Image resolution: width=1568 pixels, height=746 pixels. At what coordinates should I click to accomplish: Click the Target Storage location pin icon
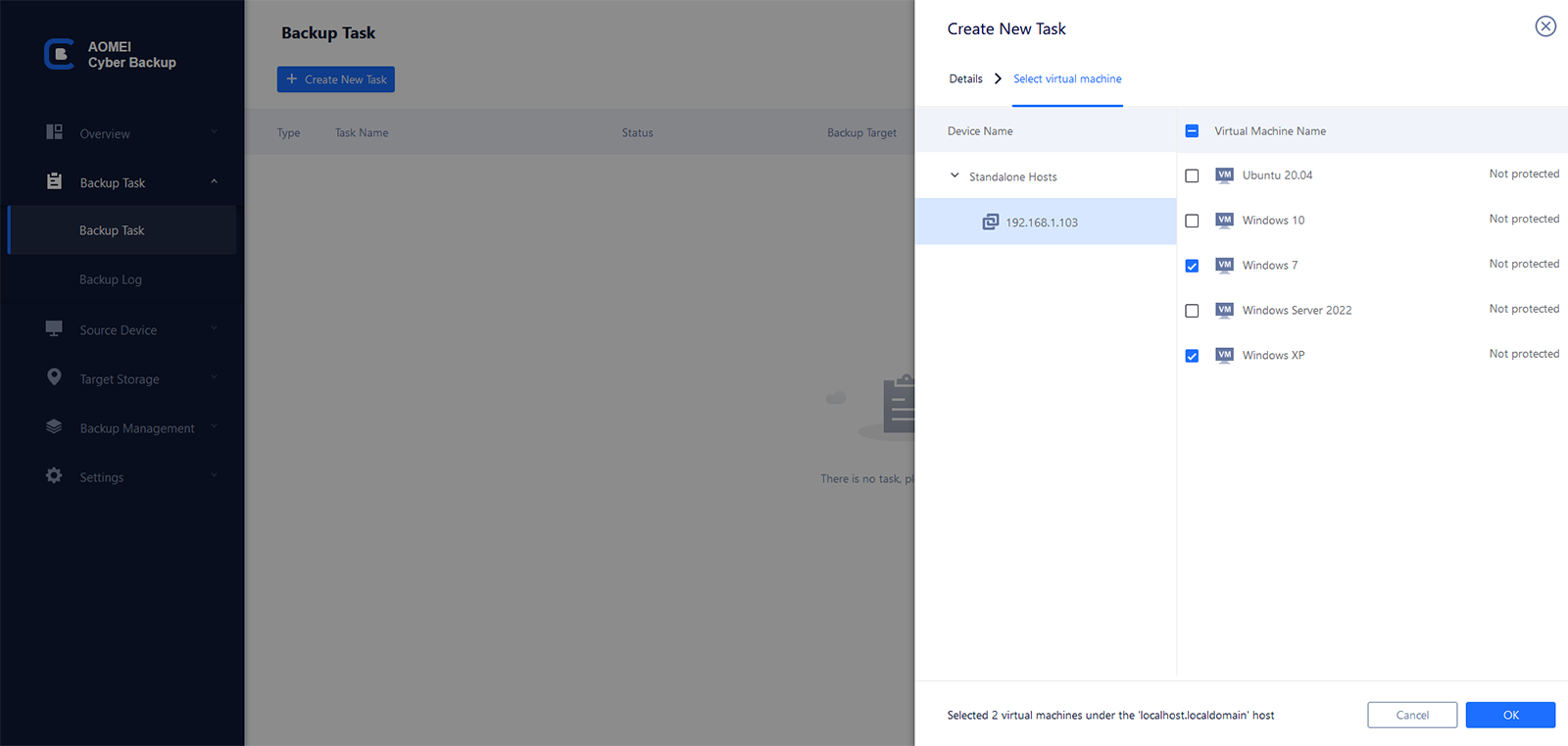point(55,377)
